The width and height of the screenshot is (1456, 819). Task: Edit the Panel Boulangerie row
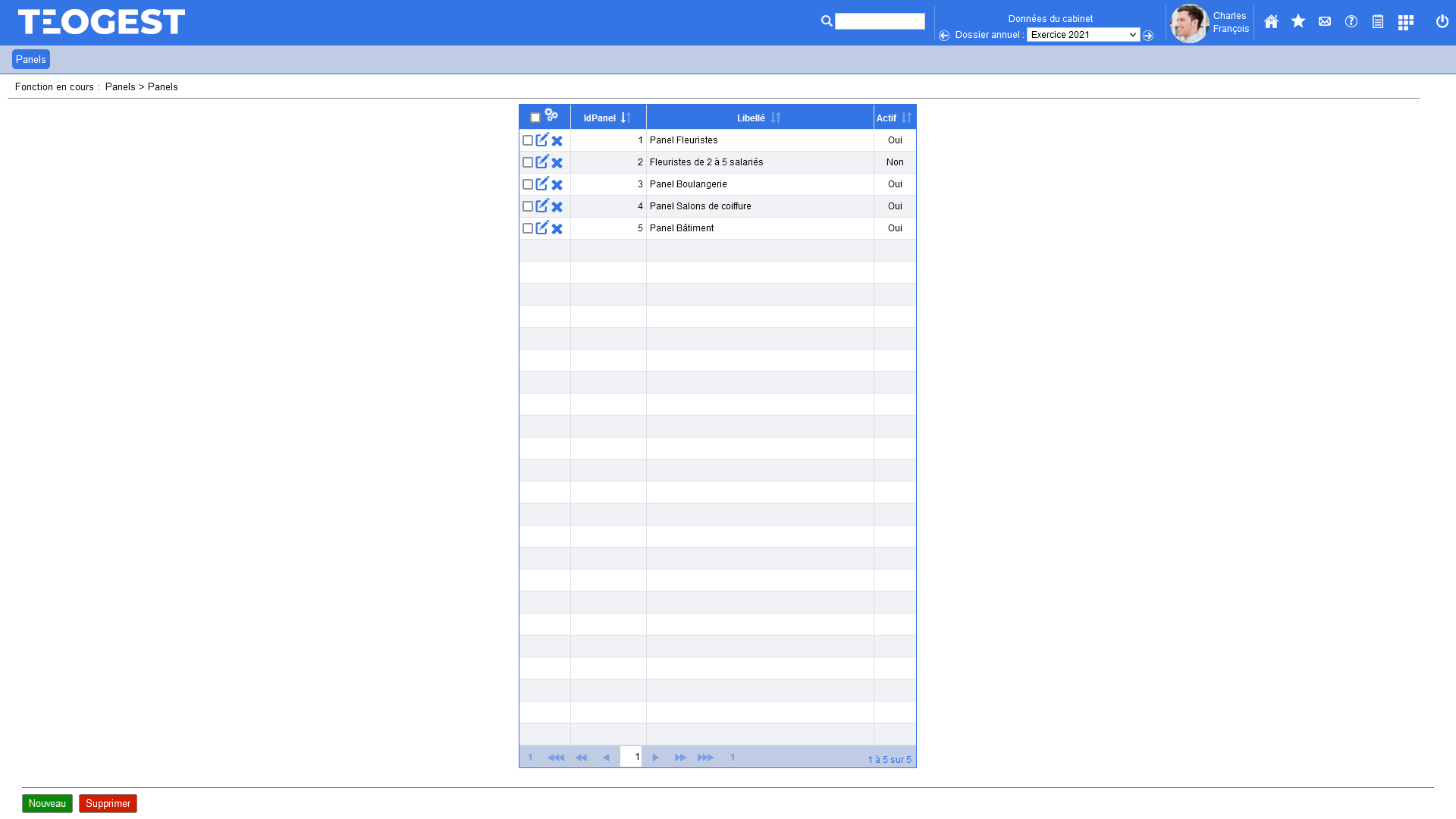(x=542, y=184)
